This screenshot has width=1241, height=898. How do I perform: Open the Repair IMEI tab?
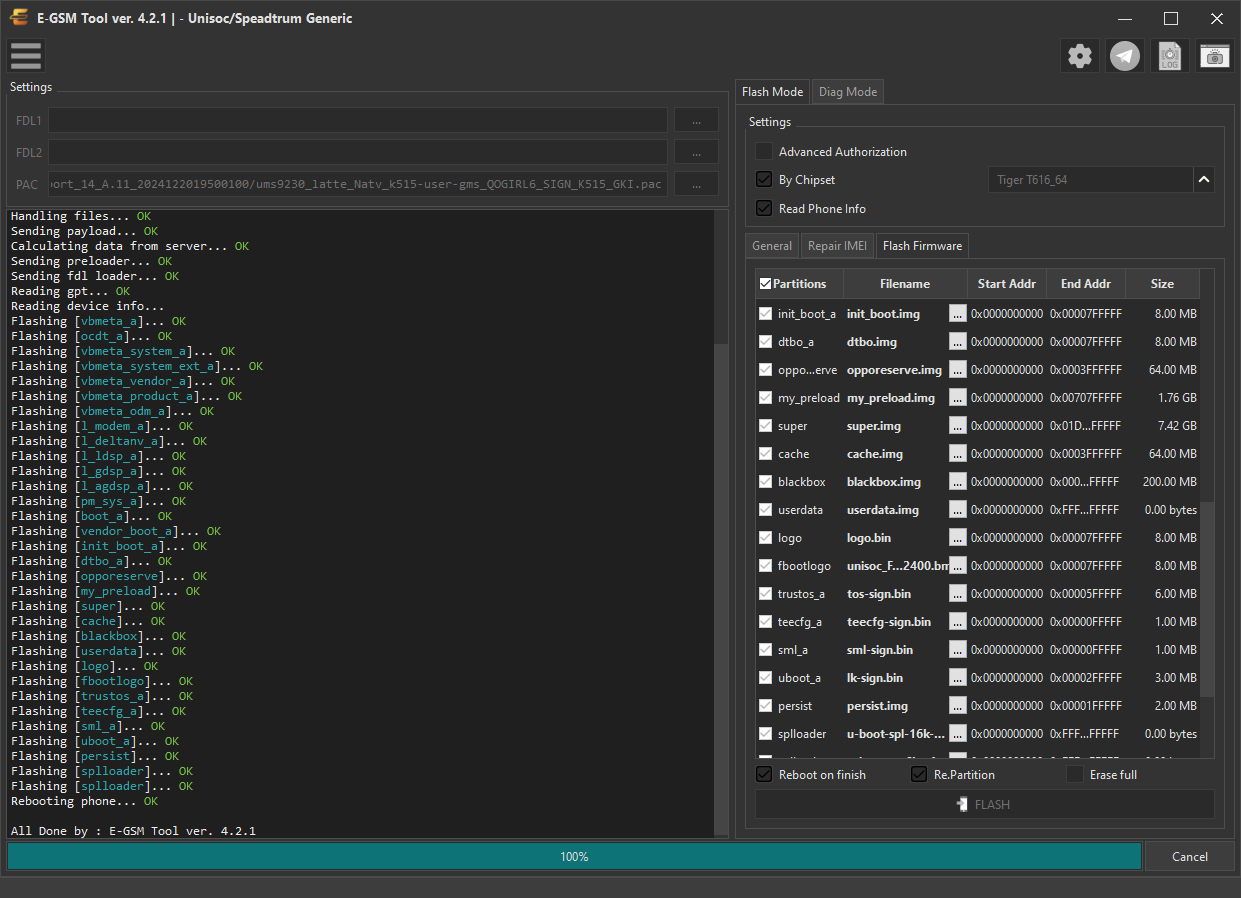pyautogui.click(x=838, y=246)
